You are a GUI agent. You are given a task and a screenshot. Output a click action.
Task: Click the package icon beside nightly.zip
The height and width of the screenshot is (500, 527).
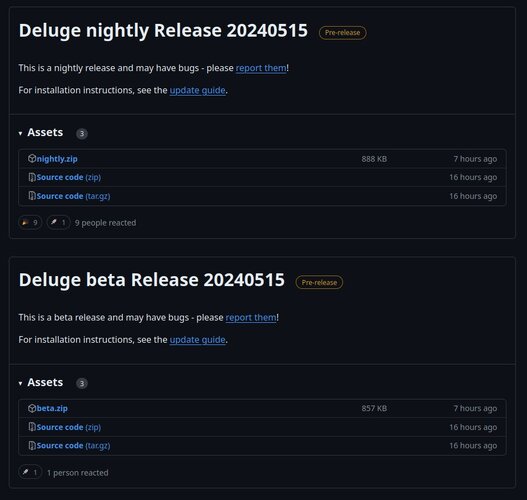coord(32,158)
